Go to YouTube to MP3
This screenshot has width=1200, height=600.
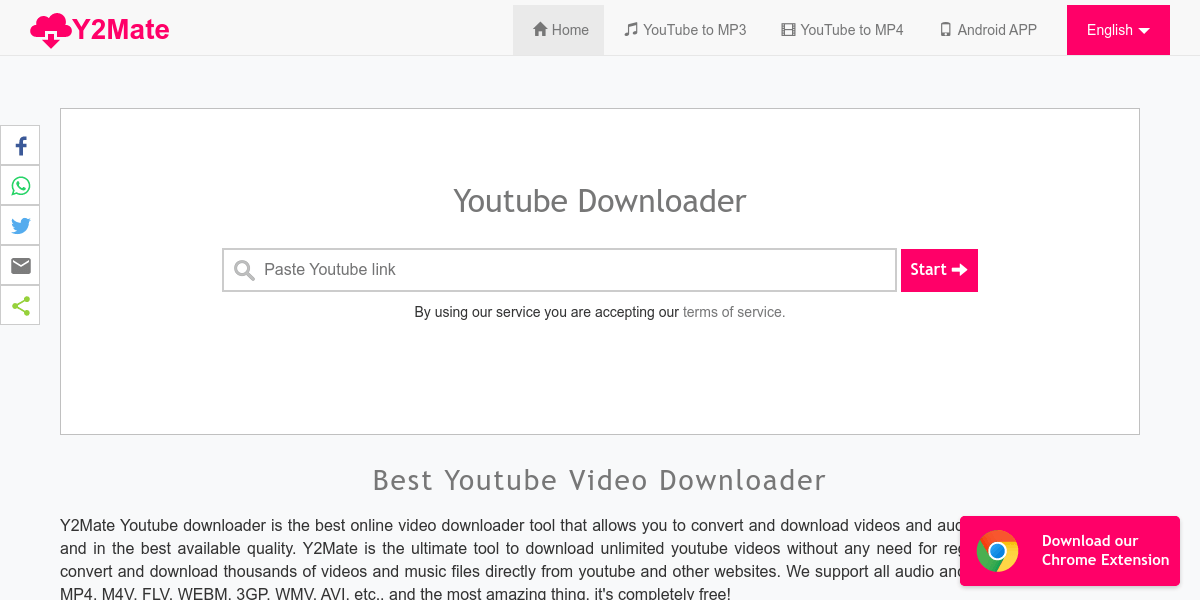point(685,30)
